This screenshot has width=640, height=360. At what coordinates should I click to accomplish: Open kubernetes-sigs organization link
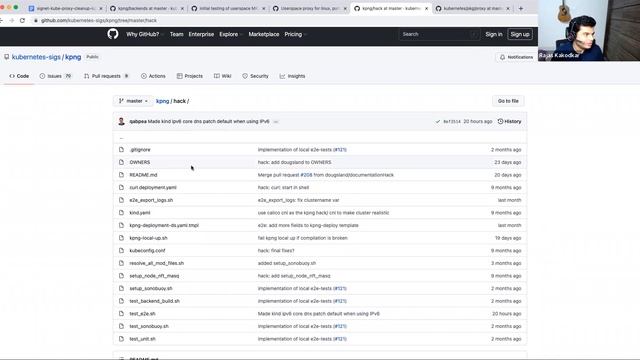[x=36, y=57]
